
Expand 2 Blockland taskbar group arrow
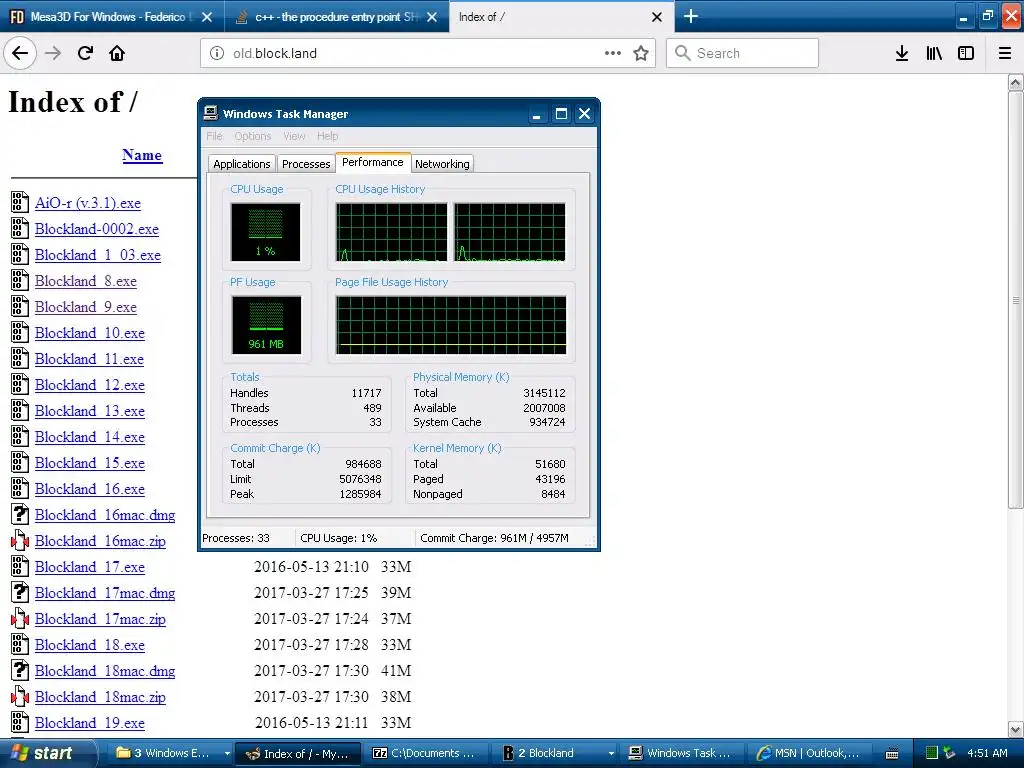611,753
